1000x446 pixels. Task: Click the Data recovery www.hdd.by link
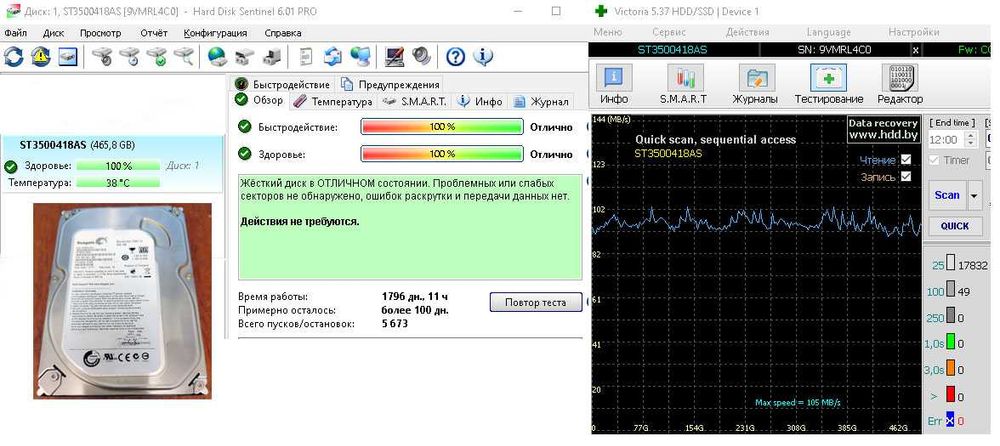point(883,129)
